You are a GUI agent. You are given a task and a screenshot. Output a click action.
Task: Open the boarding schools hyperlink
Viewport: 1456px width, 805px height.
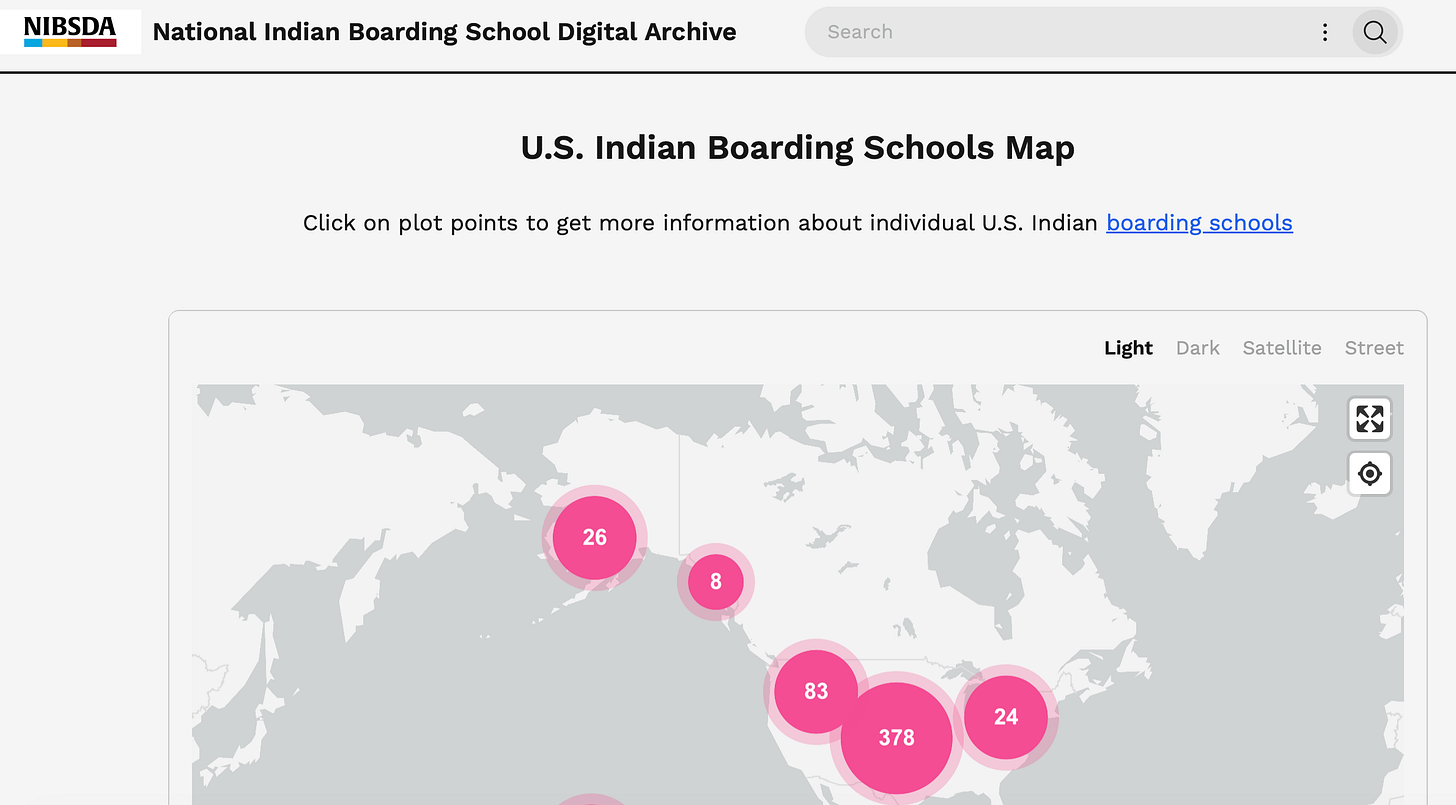pyautogui.click(x=1199, y=223)
